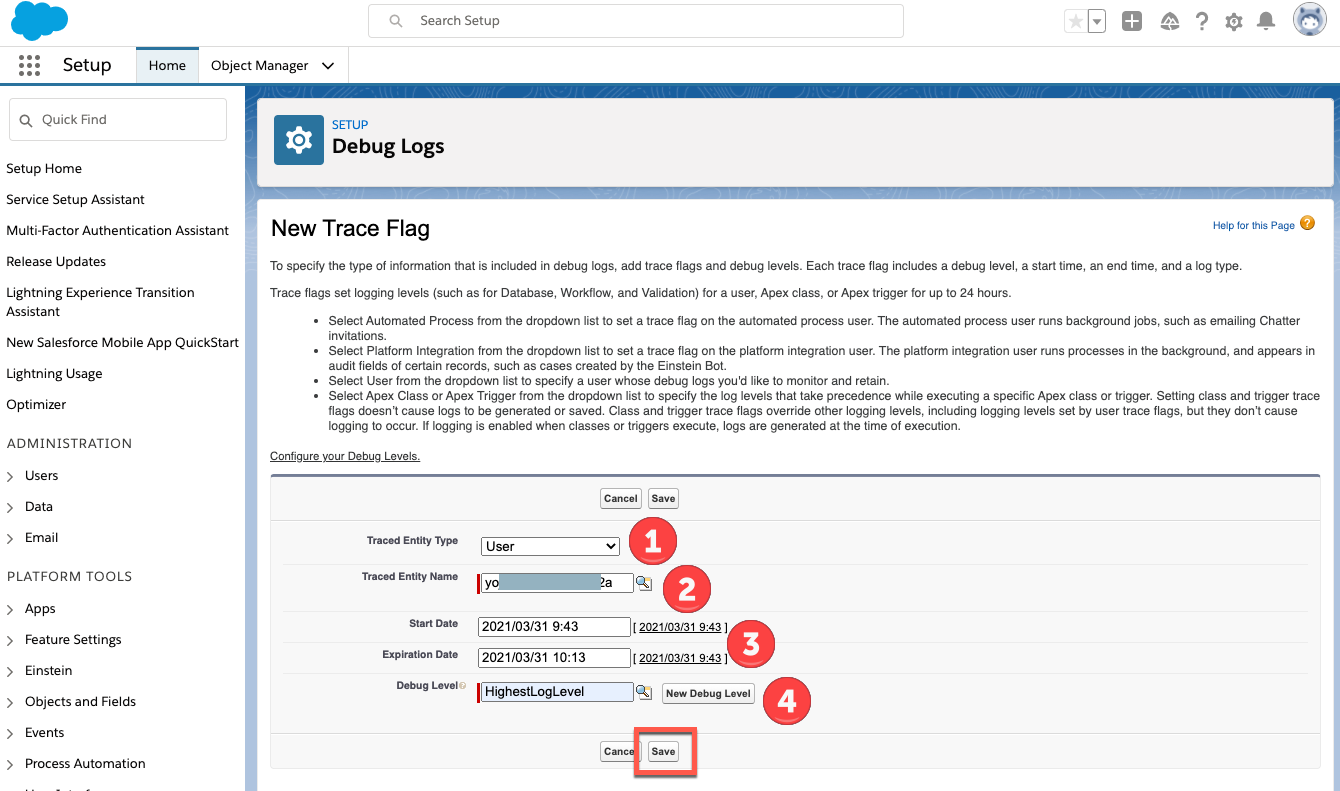The image size is (1340, 791).
Task: Expand the Favorites list dropdown arrow
Action: pyautogui.click(x=1097, y=21)
